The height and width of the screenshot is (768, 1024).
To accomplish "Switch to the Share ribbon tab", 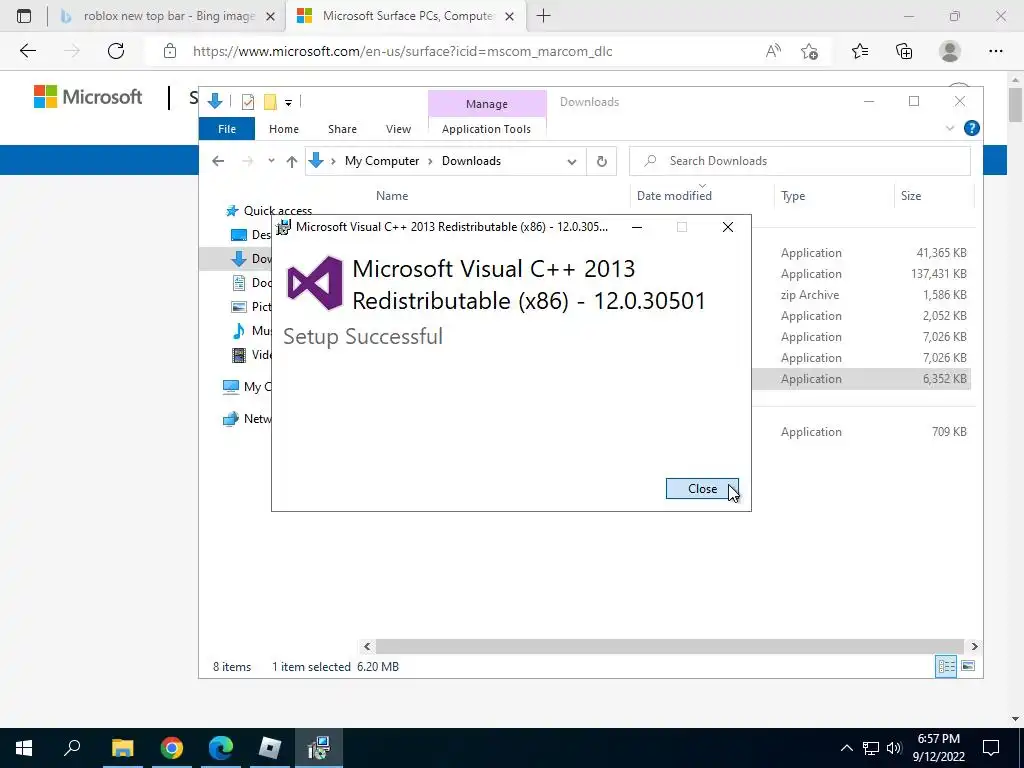I will [342, 129].
